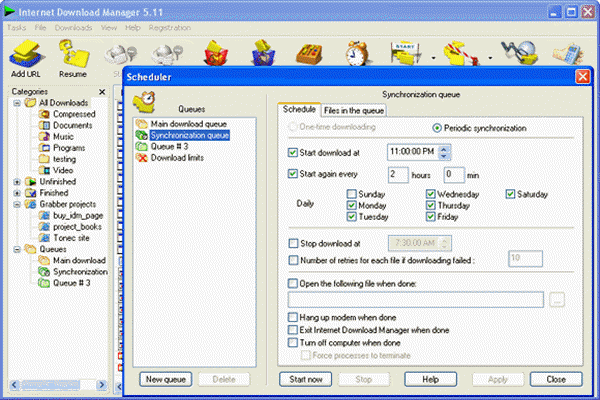The height and width of the screenshot is (400, 600).
Task: Collapse the Grabber projects tree node
Action: pyautogui.click(x=17, y=204)
